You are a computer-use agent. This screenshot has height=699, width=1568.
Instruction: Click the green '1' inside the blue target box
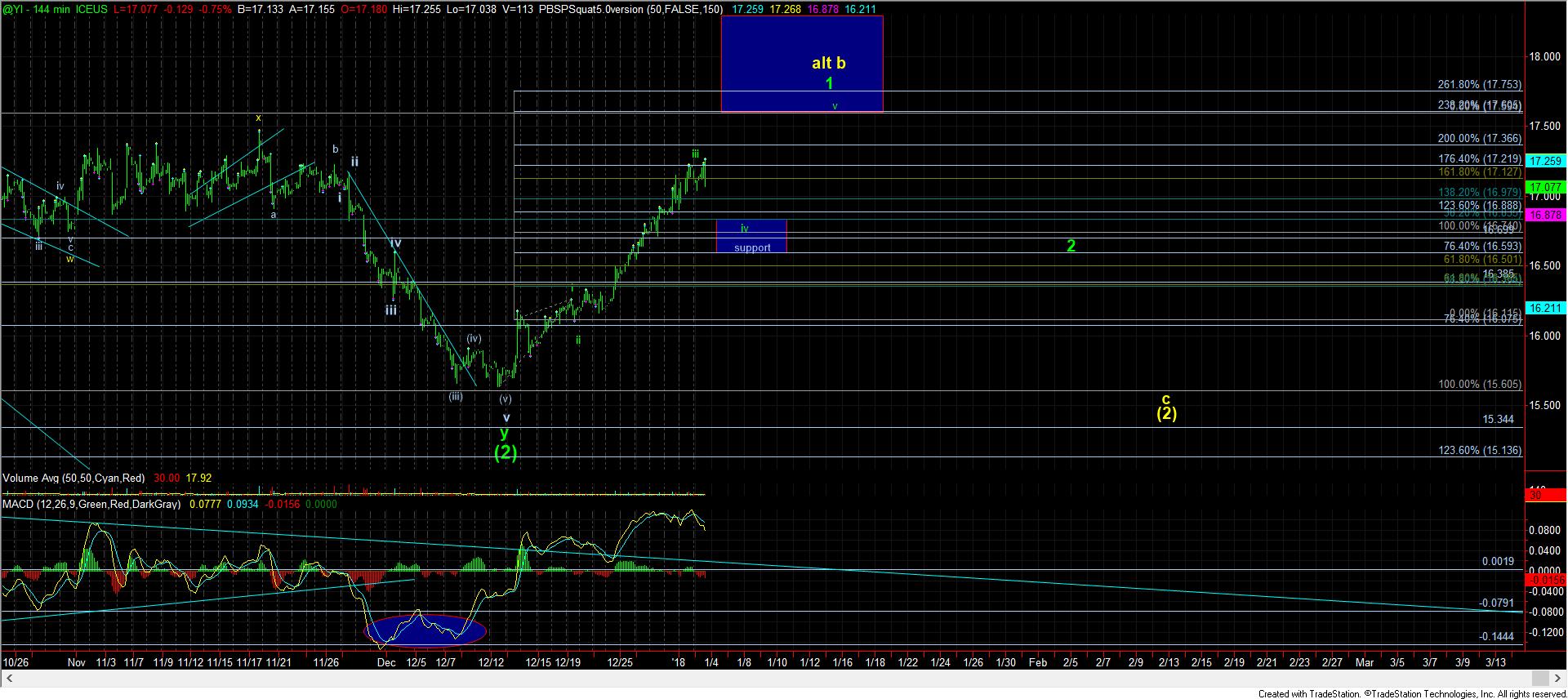pos(829,83)
